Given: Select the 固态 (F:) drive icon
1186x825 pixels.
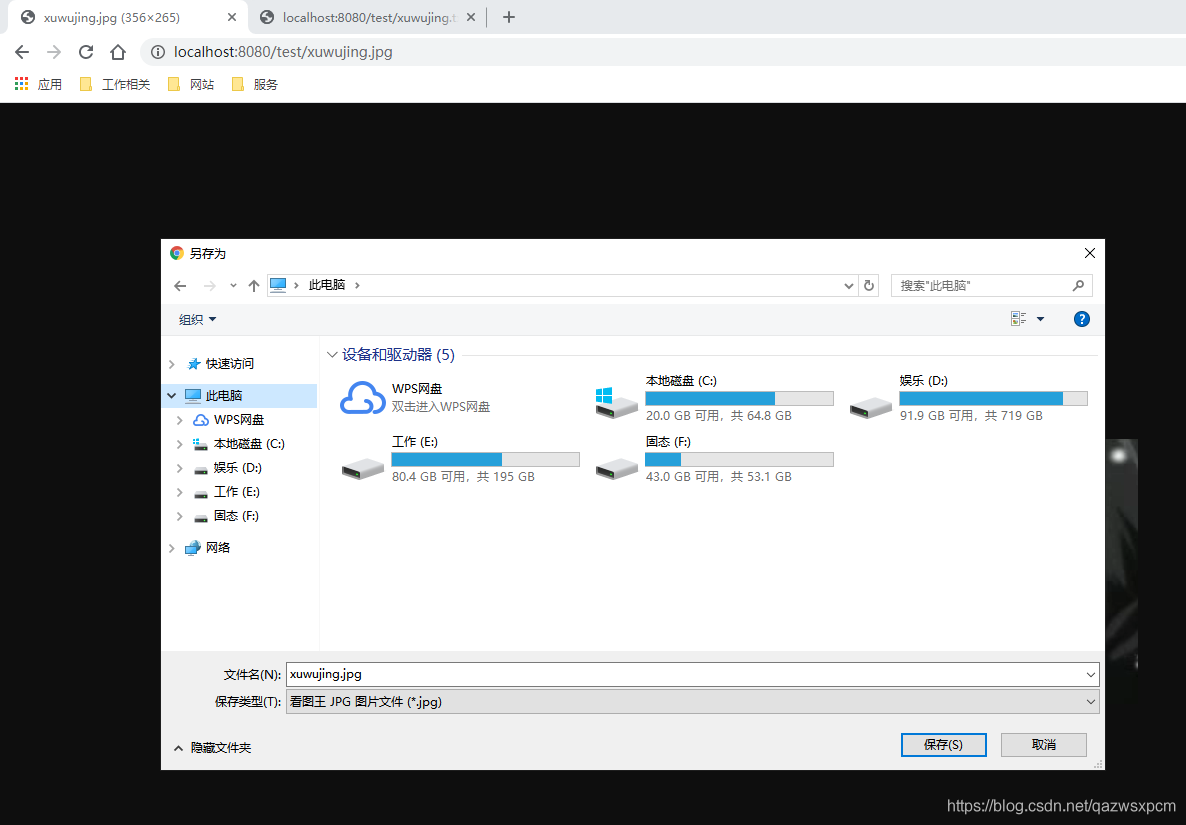Looking at the screenshot, I should 616,467.
